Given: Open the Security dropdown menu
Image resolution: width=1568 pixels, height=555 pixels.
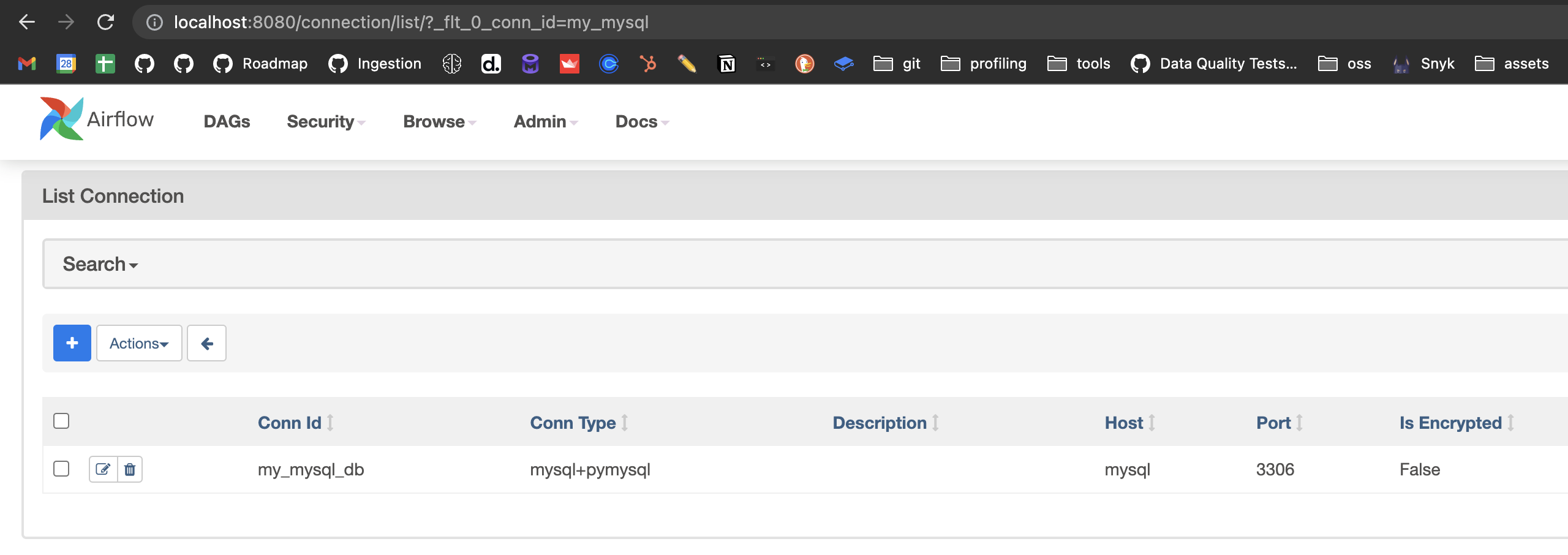Looking at the screenshot, I should pyautogui.click(x=326, y=121).
